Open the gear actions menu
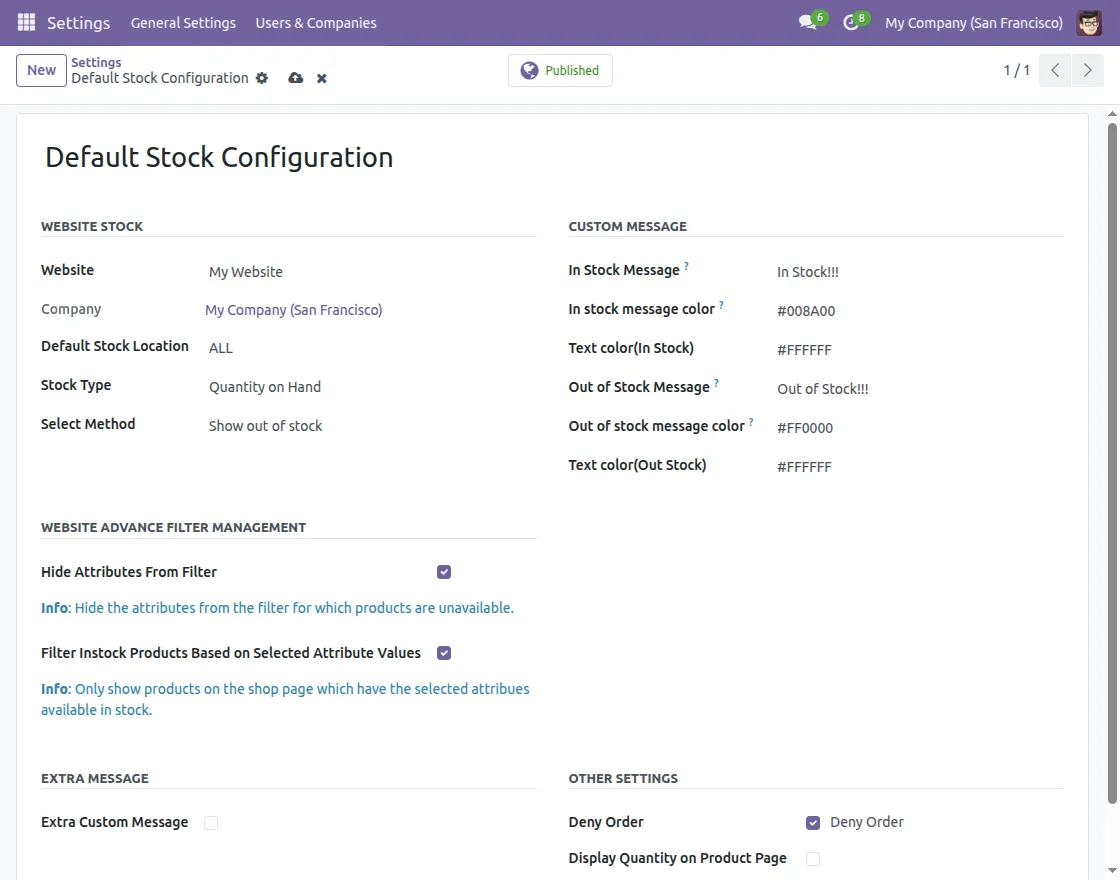 (x=262, y=78)
